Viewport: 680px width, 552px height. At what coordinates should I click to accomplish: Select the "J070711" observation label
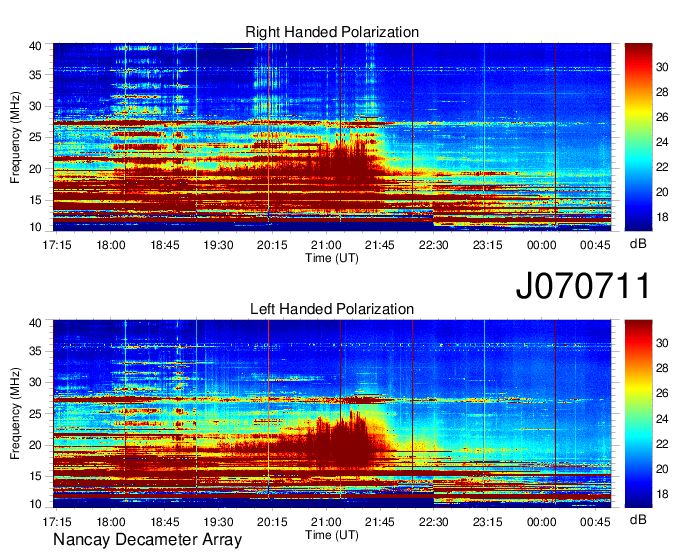(x=583, y=285)
